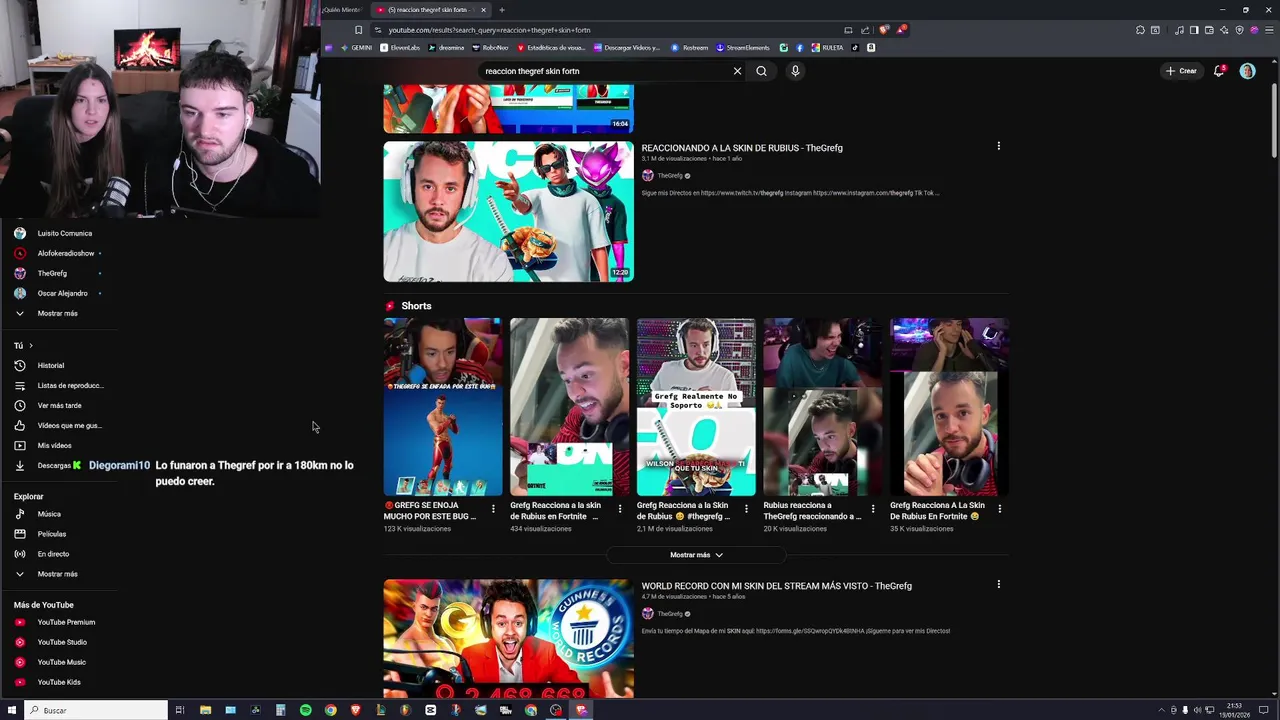This screenshot has width=1280, height=720.
Task: Open En directo in the Explorar section
Action: 53,554
